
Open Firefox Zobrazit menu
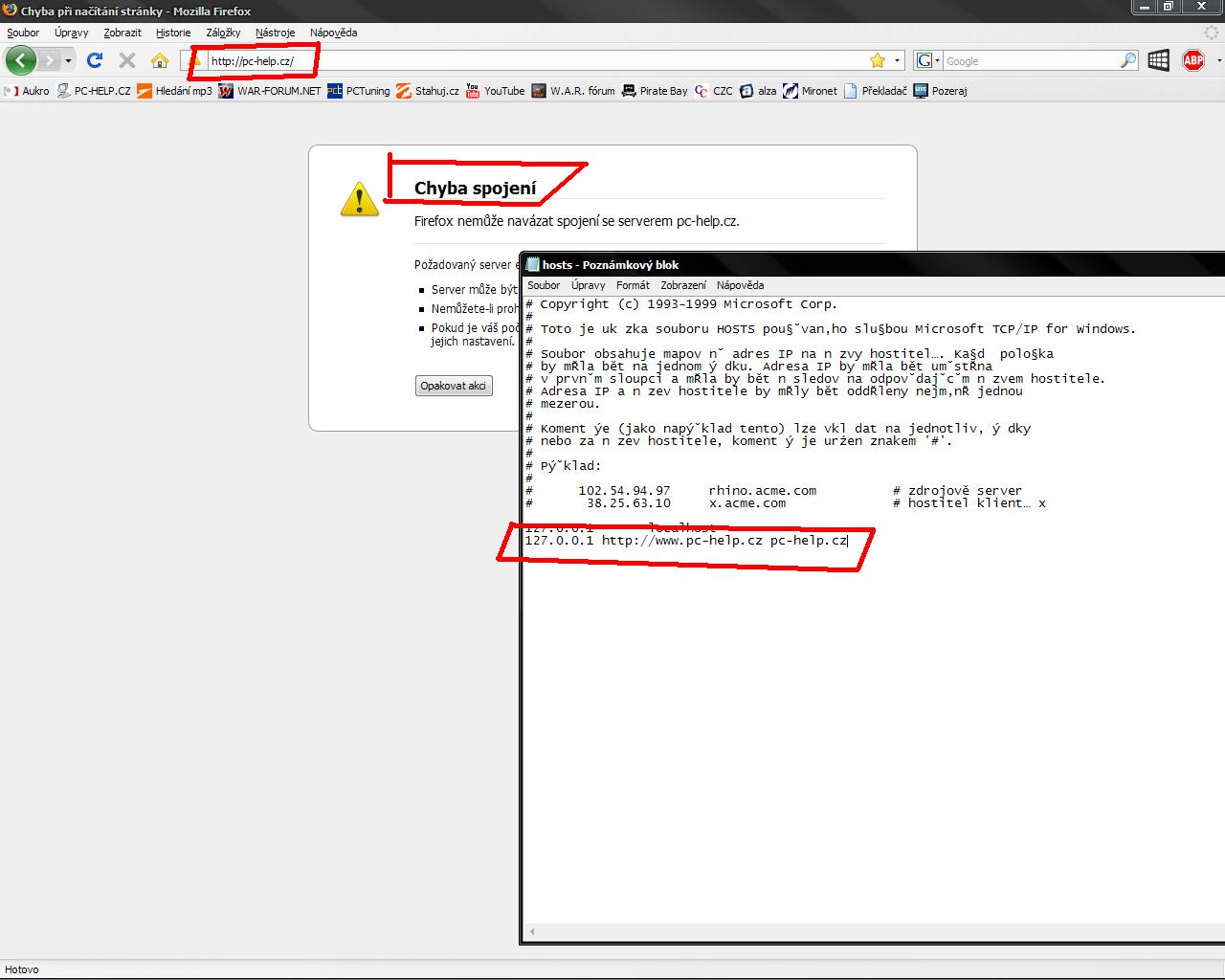point(122,33)
